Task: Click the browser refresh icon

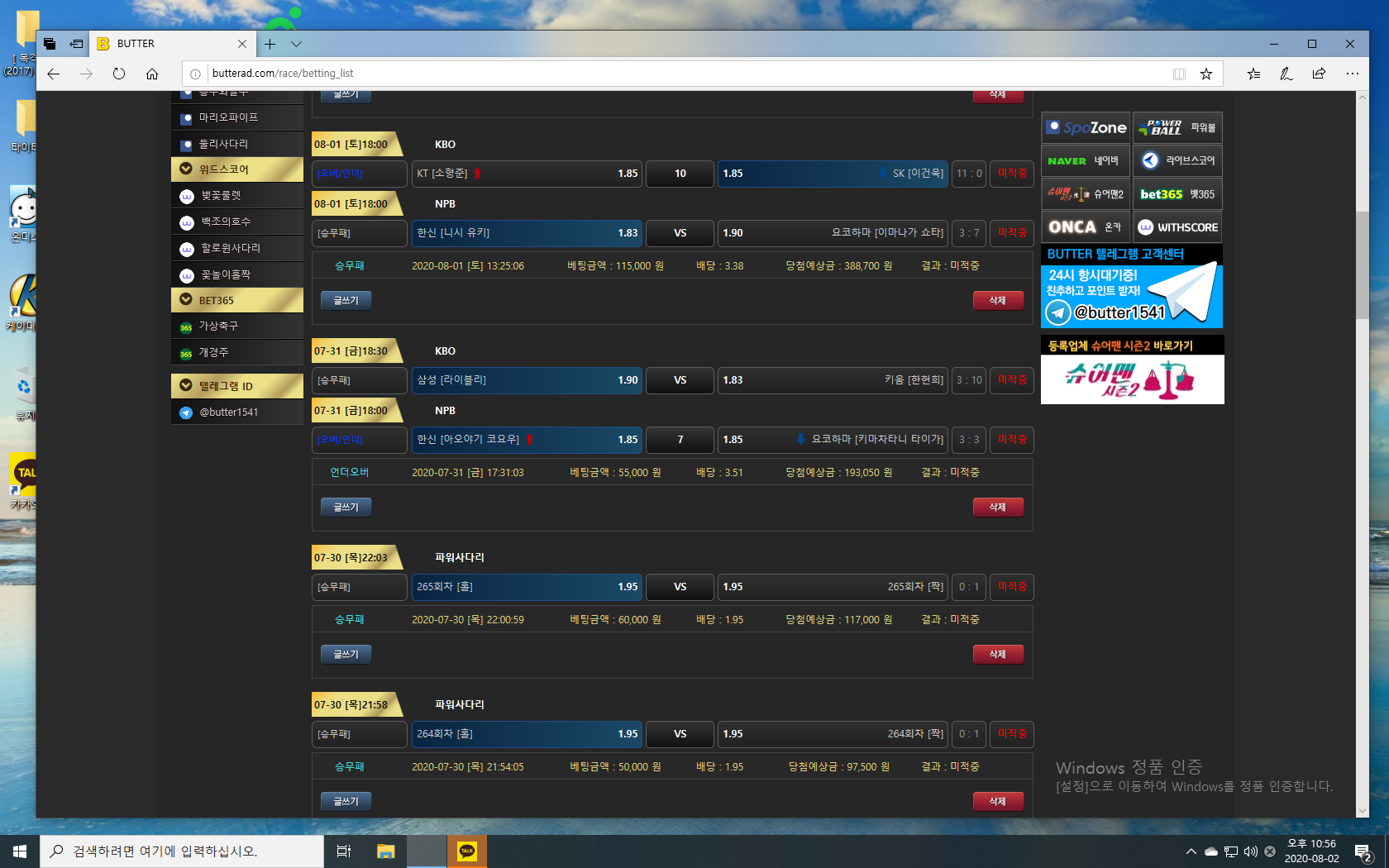Action: [x=119, y=74]
